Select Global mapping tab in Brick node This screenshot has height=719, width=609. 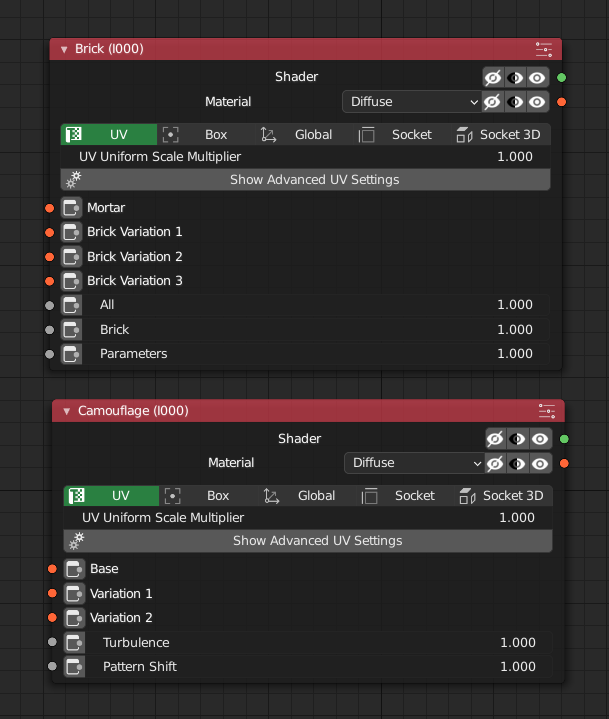(304, 134)
